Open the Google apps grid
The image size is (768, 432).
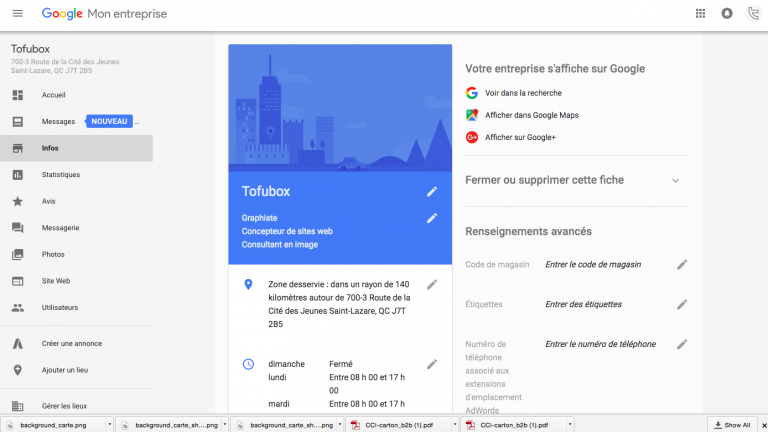[x=700, y=14]
